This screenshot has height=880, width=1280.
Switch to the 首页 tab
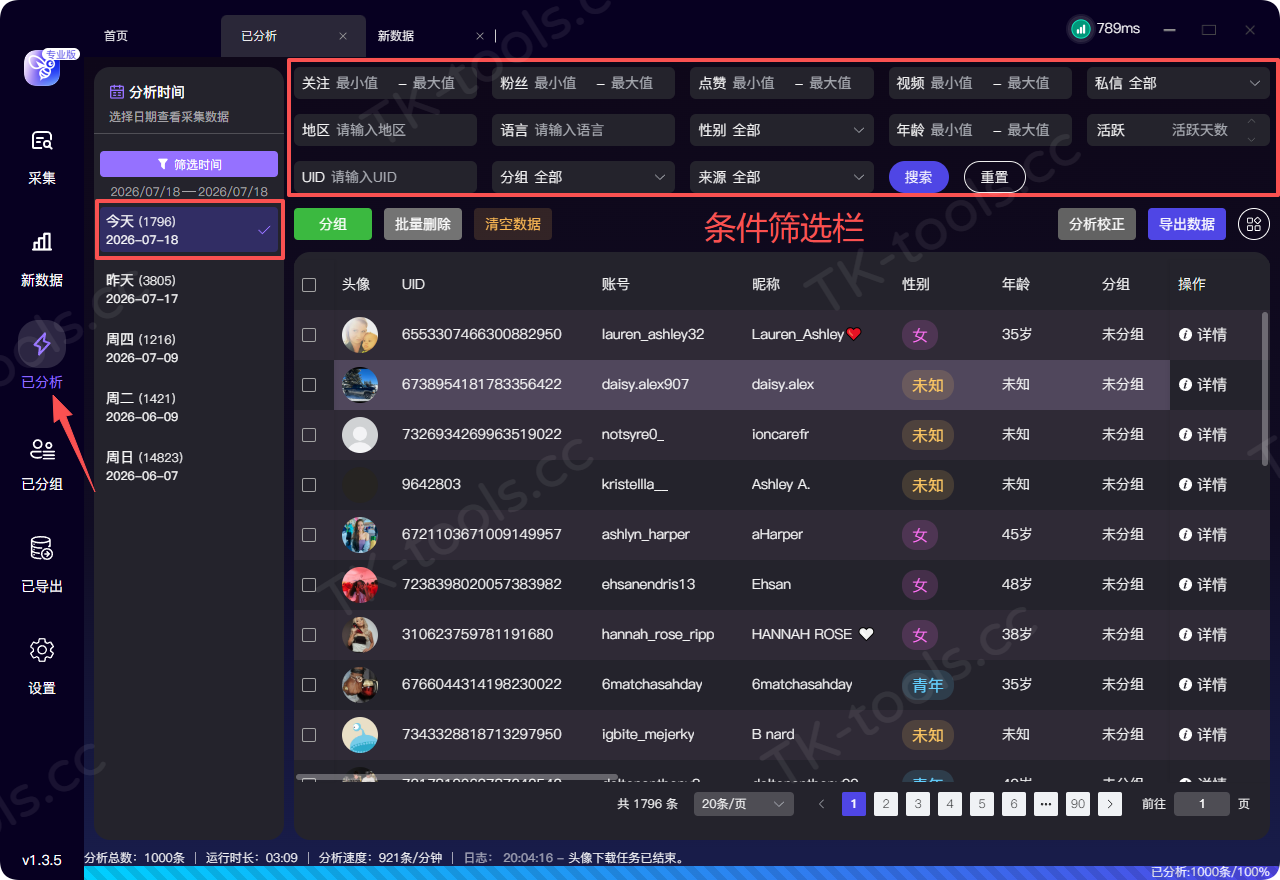(x=116, y=36)
